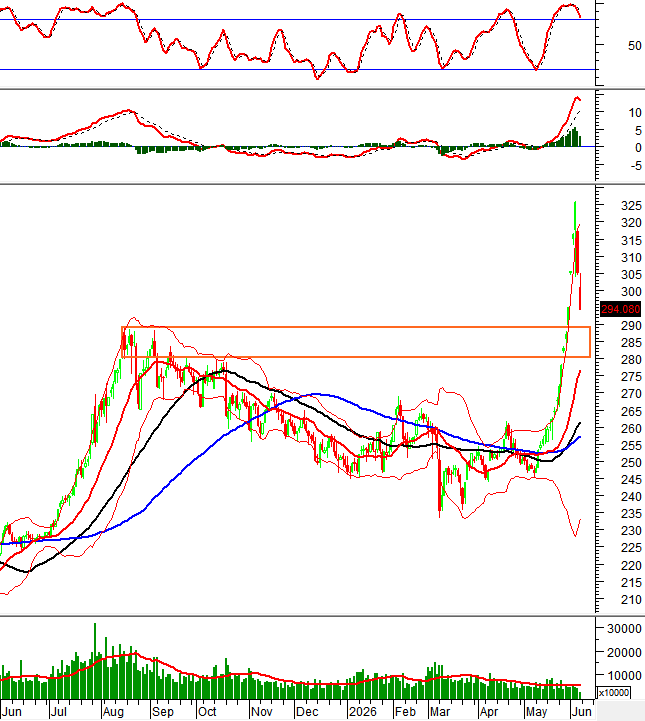The image size is (645, 721).
Task: Click the Jul month label
Action: [59, 712]
